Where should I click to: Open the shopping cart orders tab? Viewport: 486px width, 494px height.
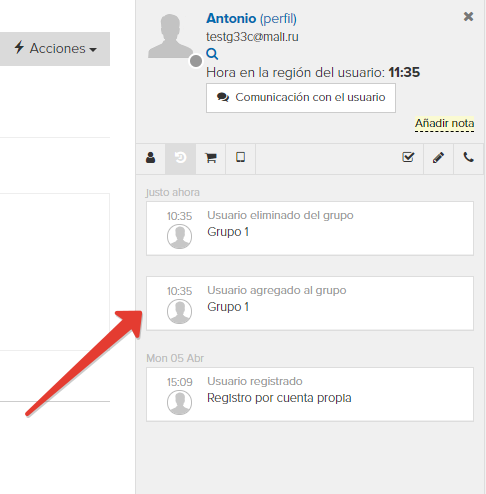coord(211,158)
